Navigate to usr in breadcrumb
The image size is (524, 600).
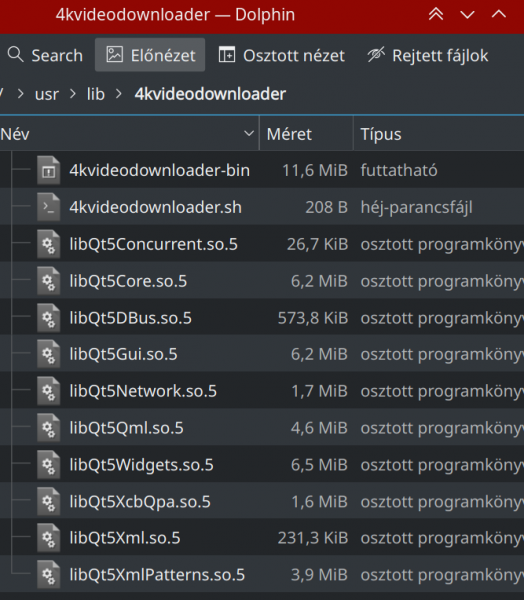(x=47, y=94)
